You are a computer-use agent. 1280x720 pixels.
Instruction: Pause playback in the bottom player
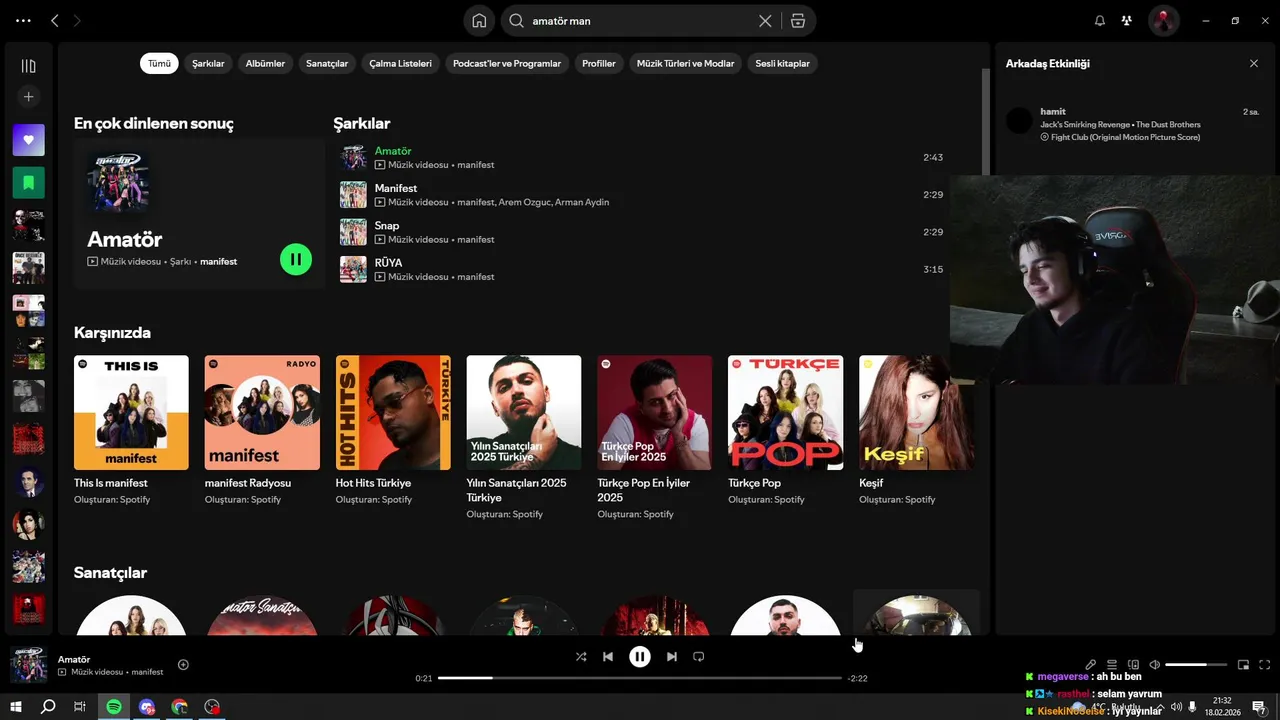(640, 657)
